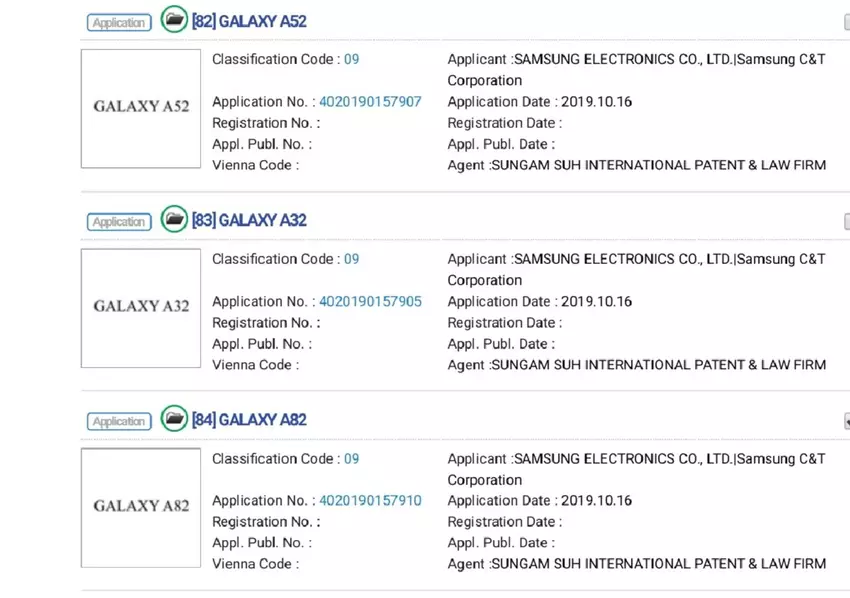Click the Application badge for GALAXY A32

point(119,222)
